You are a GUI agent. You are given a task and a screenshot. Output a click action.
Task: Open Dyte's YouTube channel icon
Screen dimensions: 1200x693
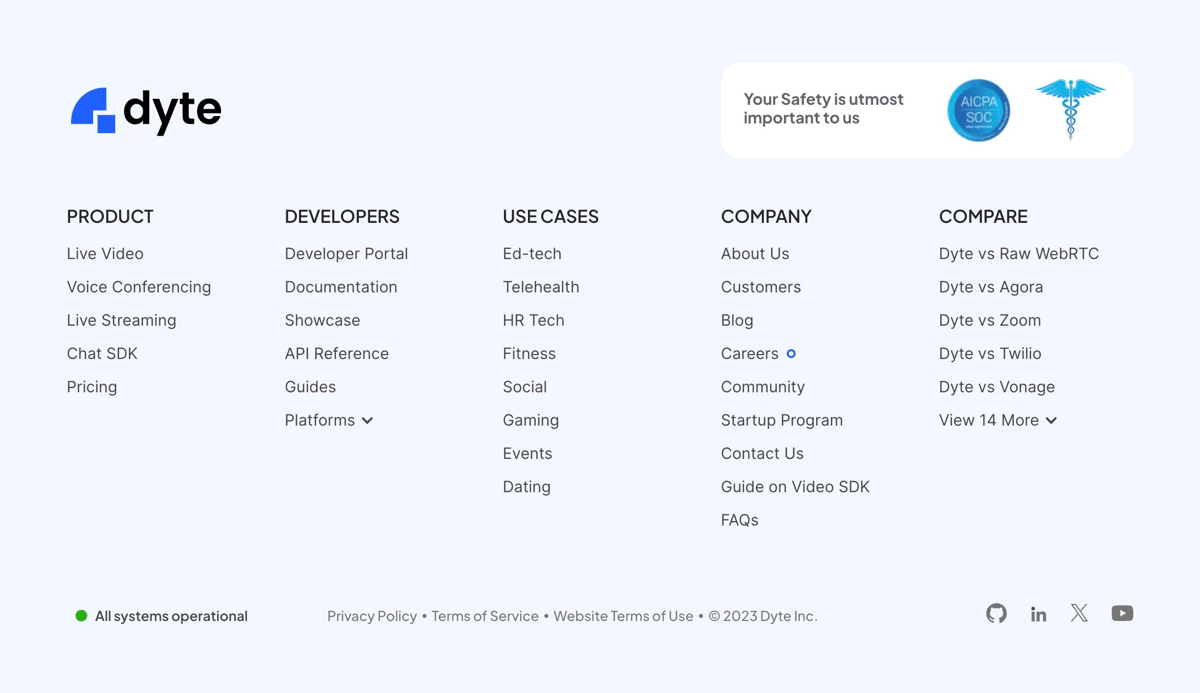(1122, 613)
